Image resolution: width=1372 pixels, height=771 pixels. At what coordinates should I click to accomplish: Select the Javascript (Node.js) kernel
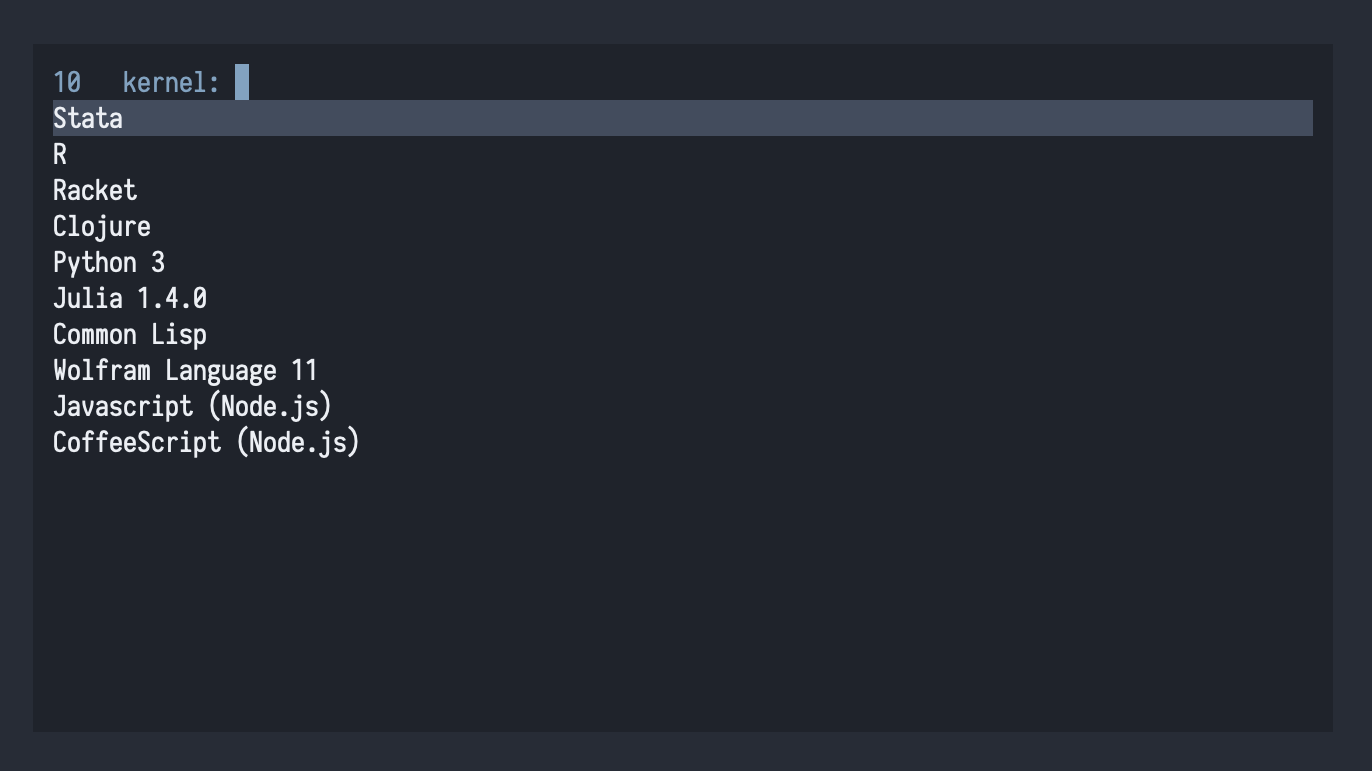[192, 406]
